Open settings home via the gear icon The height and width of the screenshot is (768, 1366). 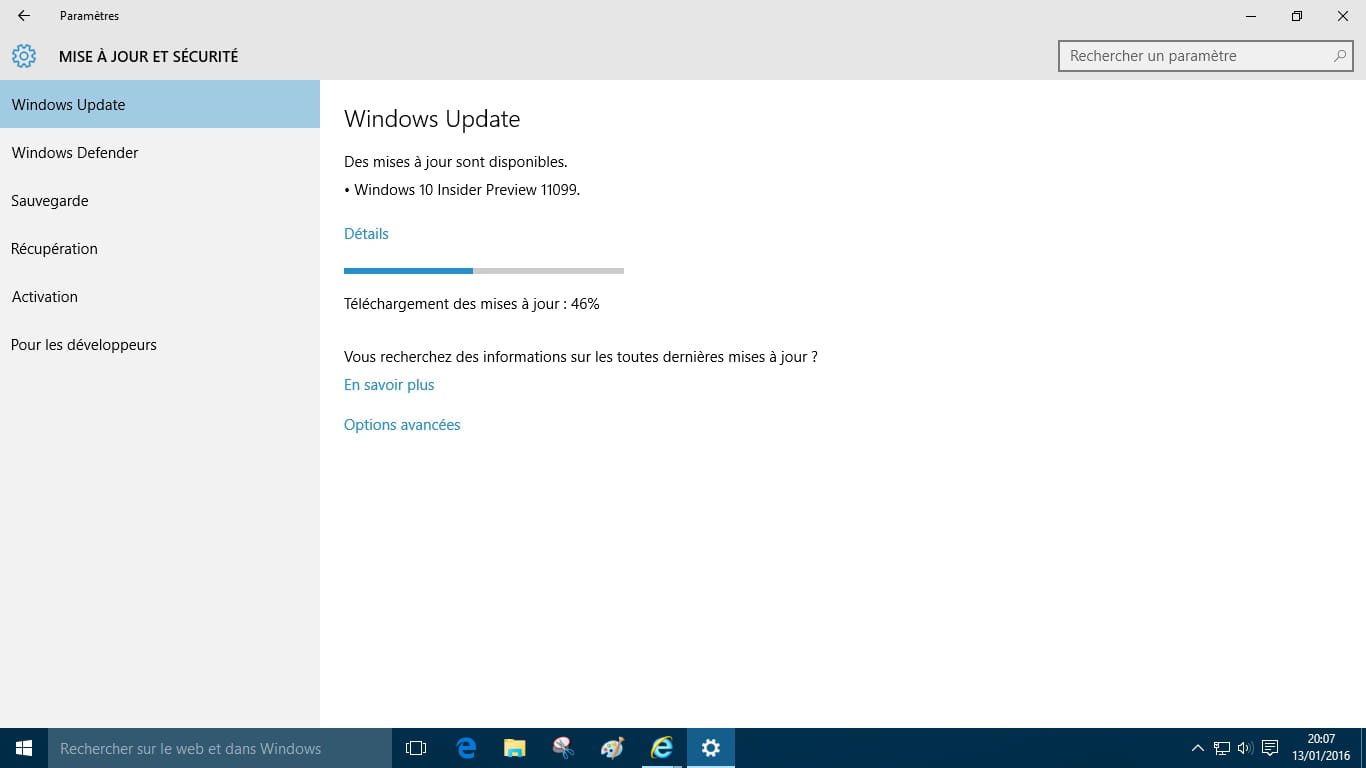pos(24,56)
